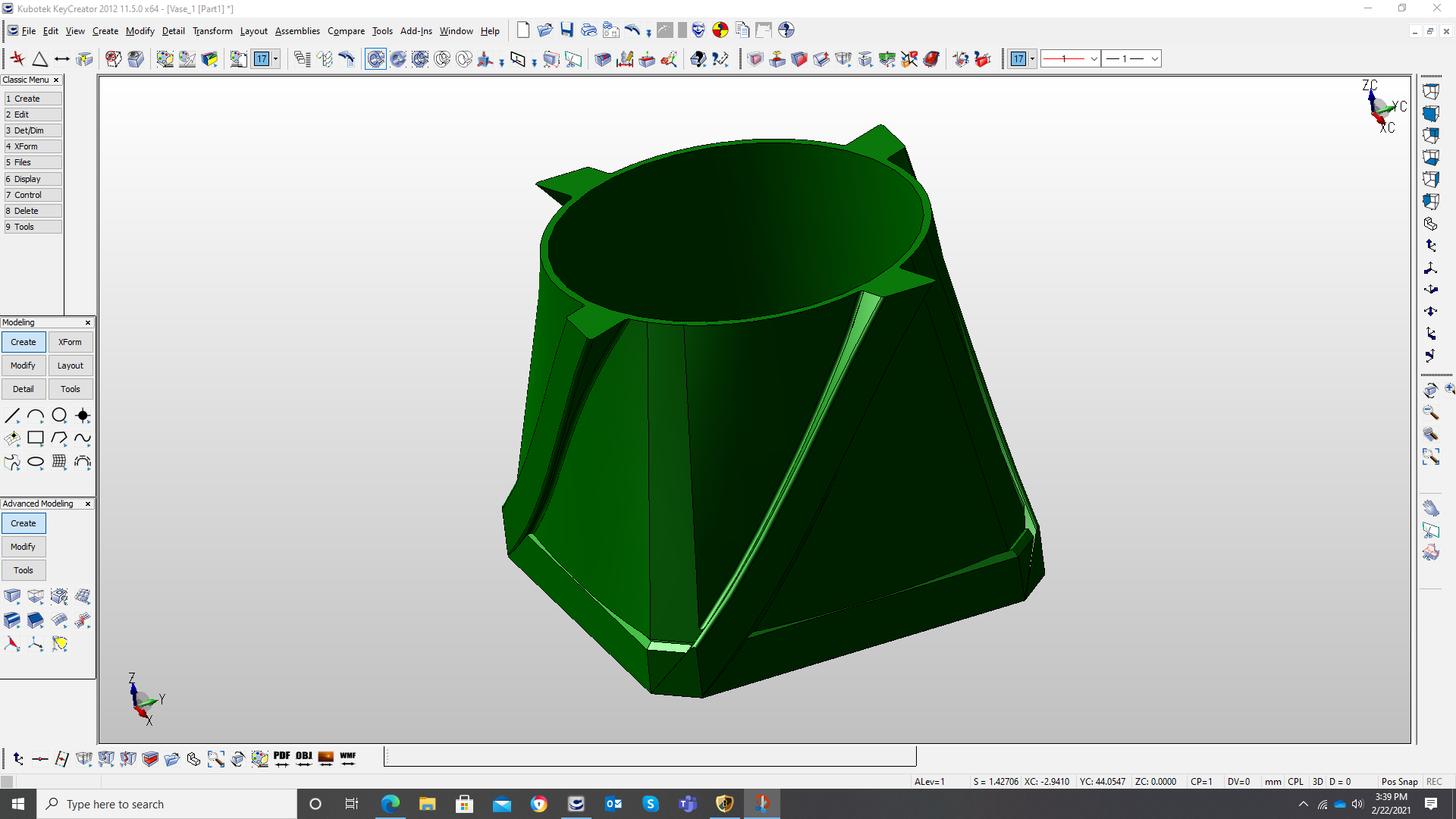Screen dimensions: 1456x819
Task: Select Tools in the Classic Menu list
Action: (x=33, y=226)
